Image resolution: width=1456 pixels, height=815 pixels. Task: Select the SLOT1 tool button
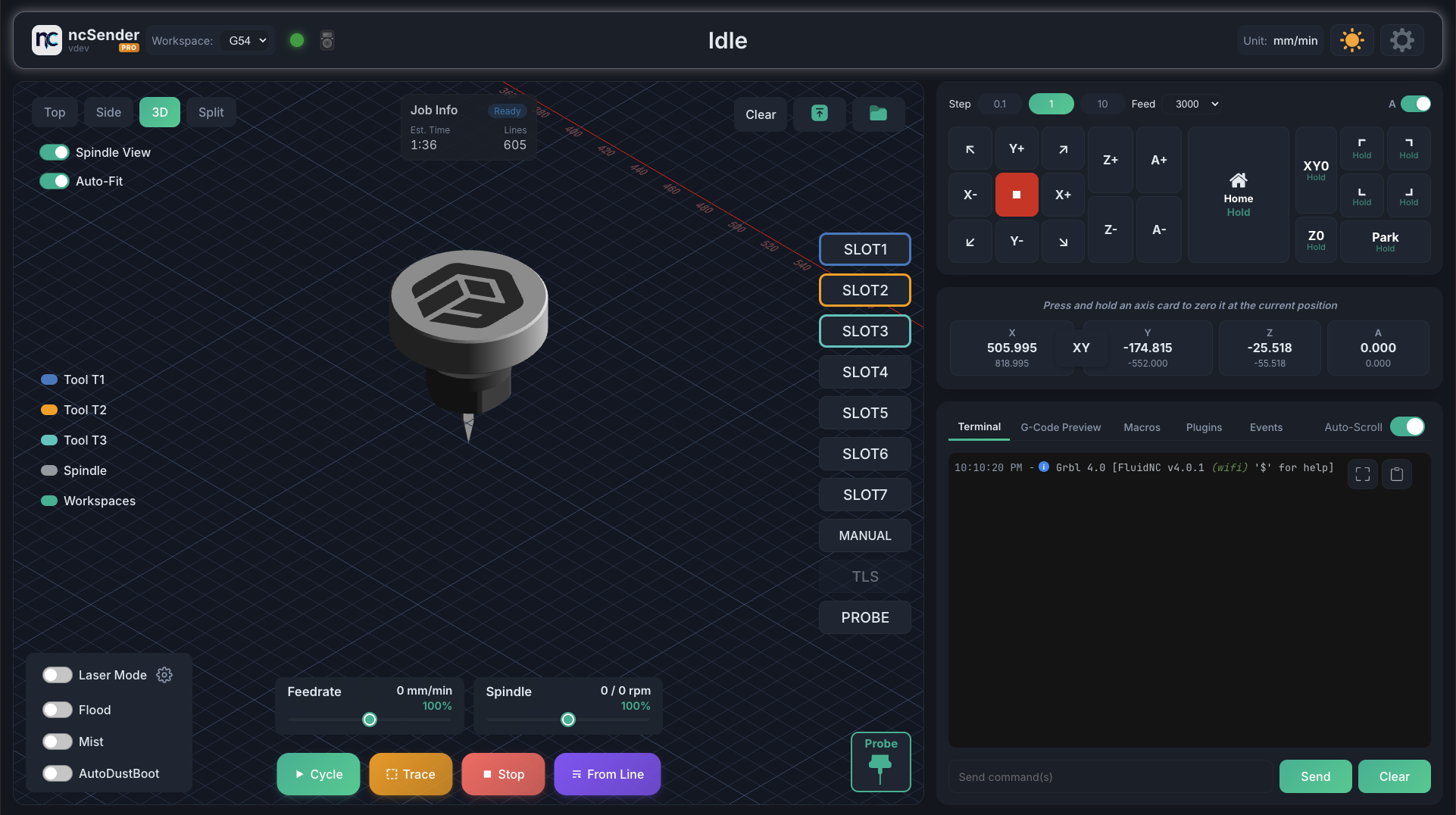865,249
